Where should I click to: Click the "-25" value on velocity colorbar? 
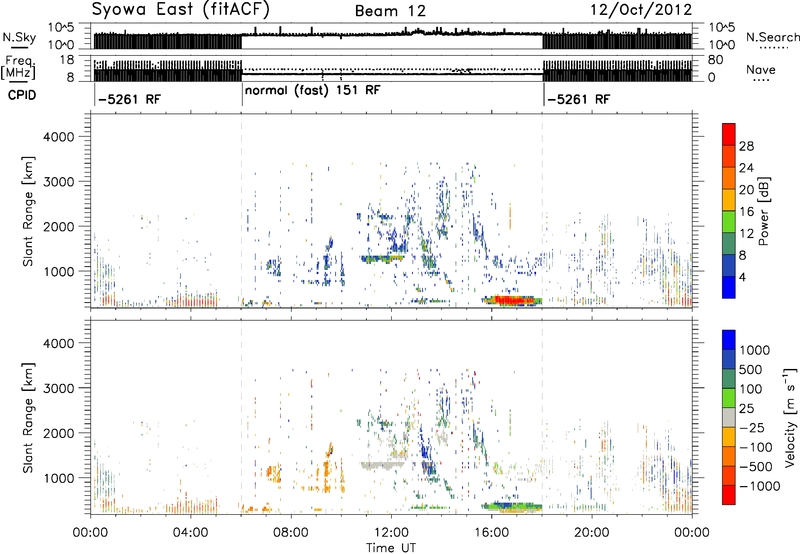752,428
